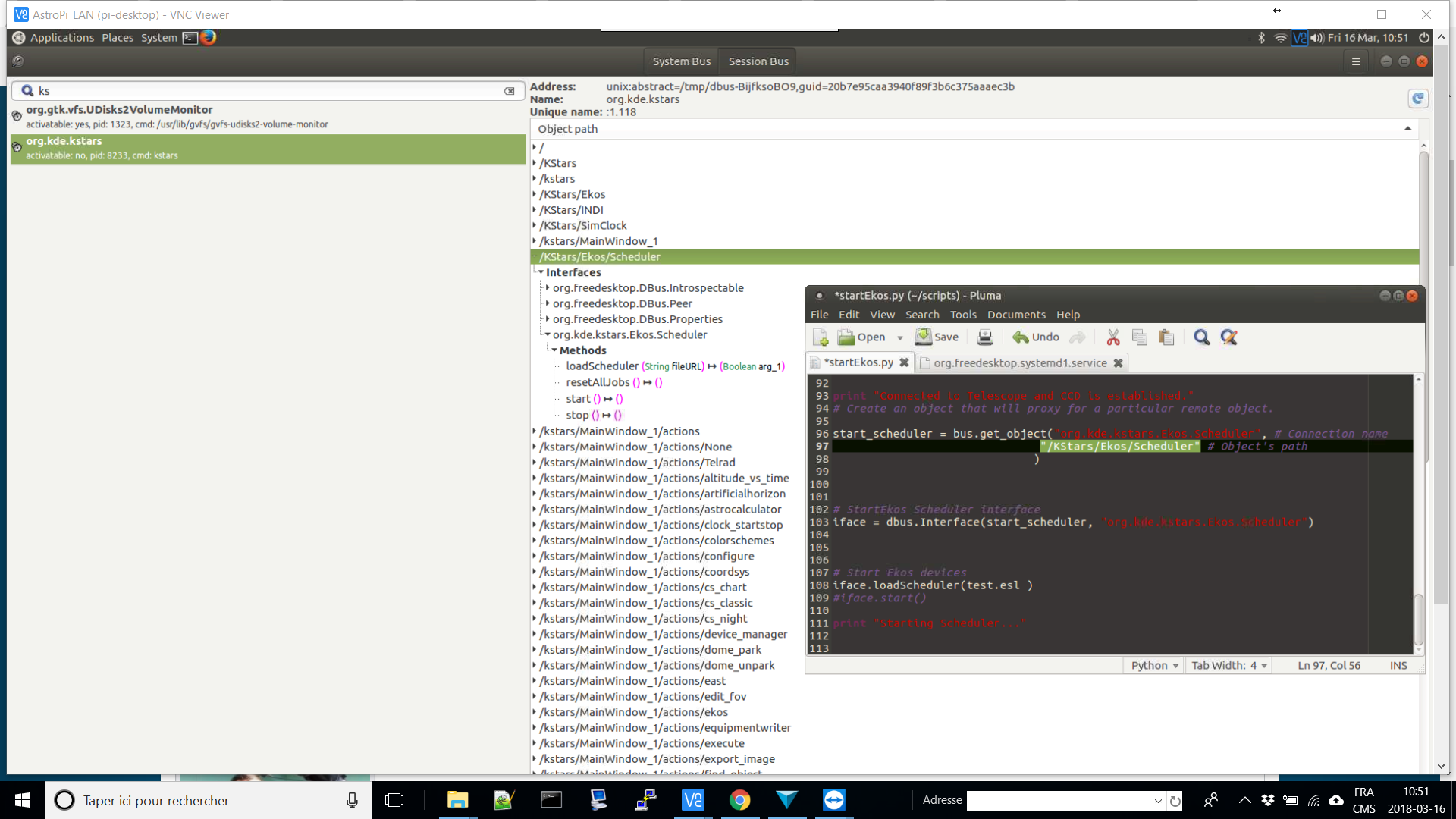Open Windows Task View
Viewport: 1456px width, 819px height.
coord(394,800)
